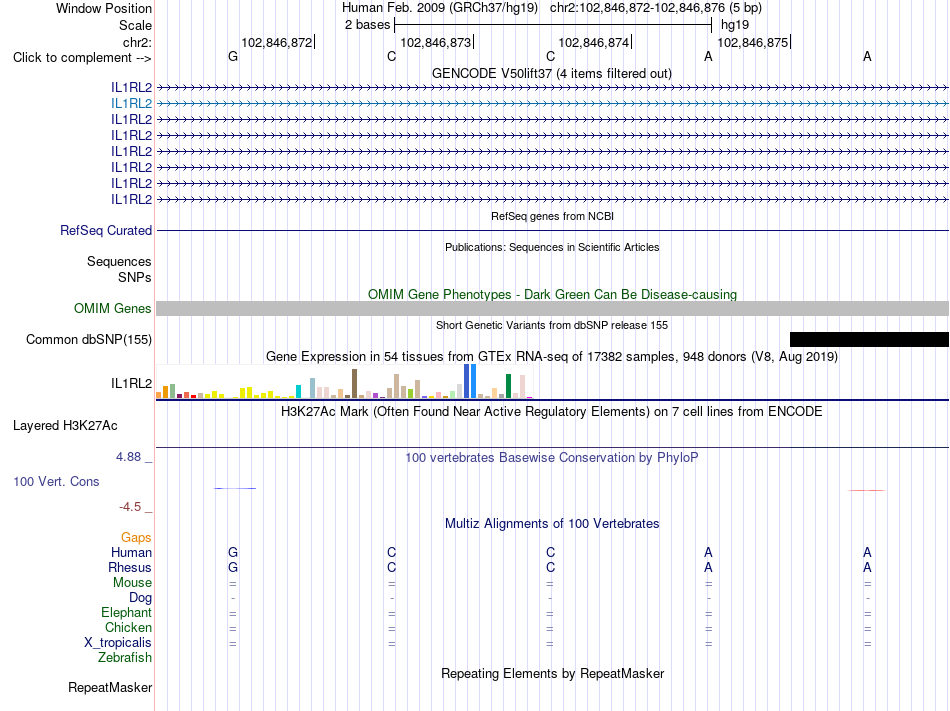Click the Sequences track label
Screen dimensions: 950x711
click(x=119, y=262)
